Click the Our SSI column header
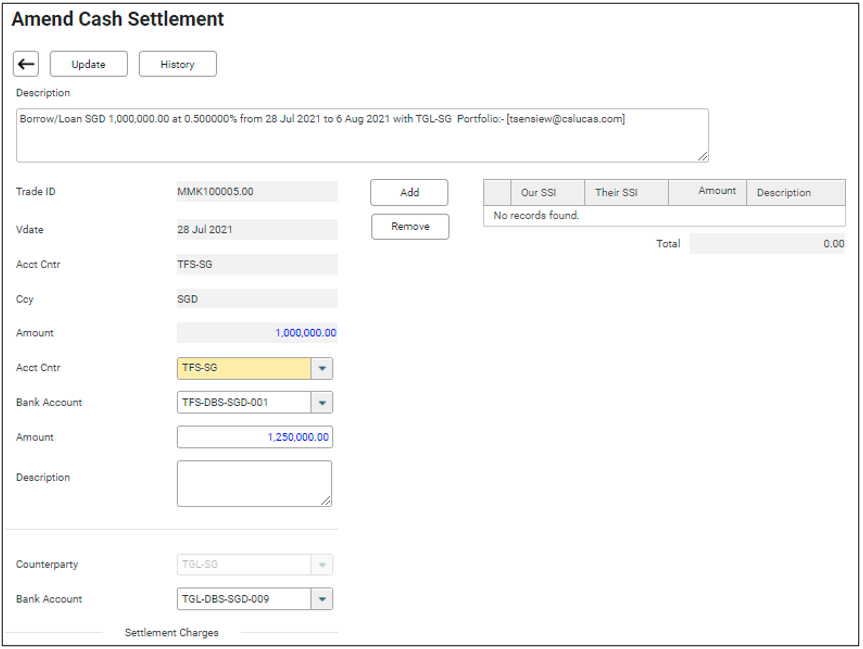The height and width of the screenshot is (649, 863). click(537, 193)
